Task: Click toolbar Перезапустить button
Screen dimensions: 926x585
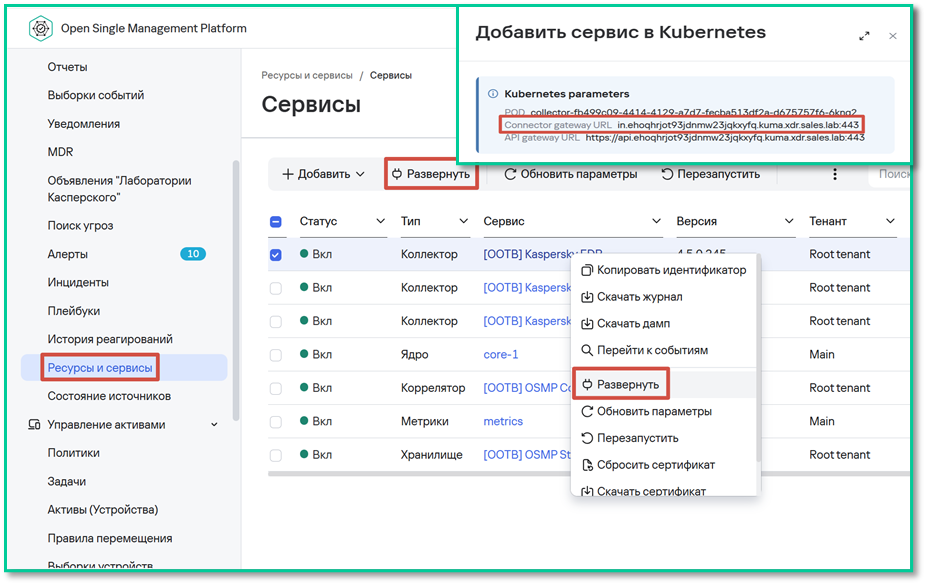Action: point(710,174)
